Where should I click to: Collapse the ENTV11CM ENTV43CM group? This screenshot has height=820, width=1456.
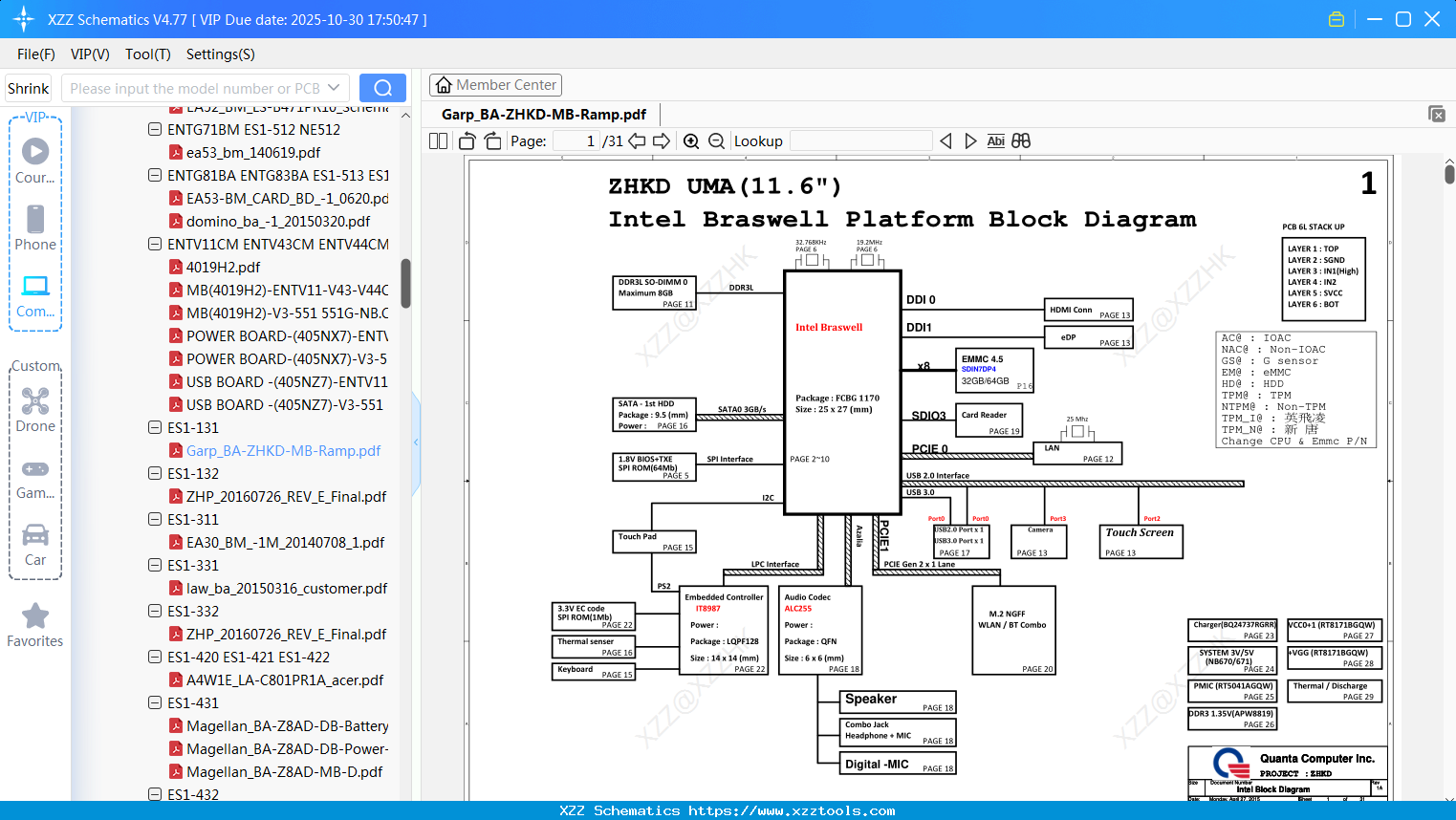155,244
